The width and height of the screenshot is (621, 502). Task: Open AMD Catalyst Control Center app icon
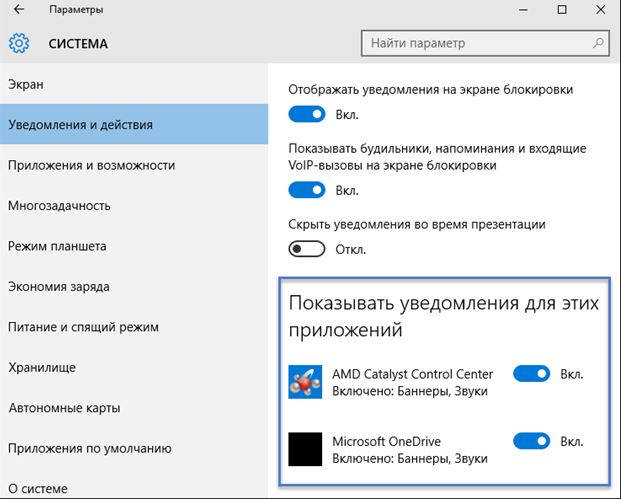[x=305, y=382]
